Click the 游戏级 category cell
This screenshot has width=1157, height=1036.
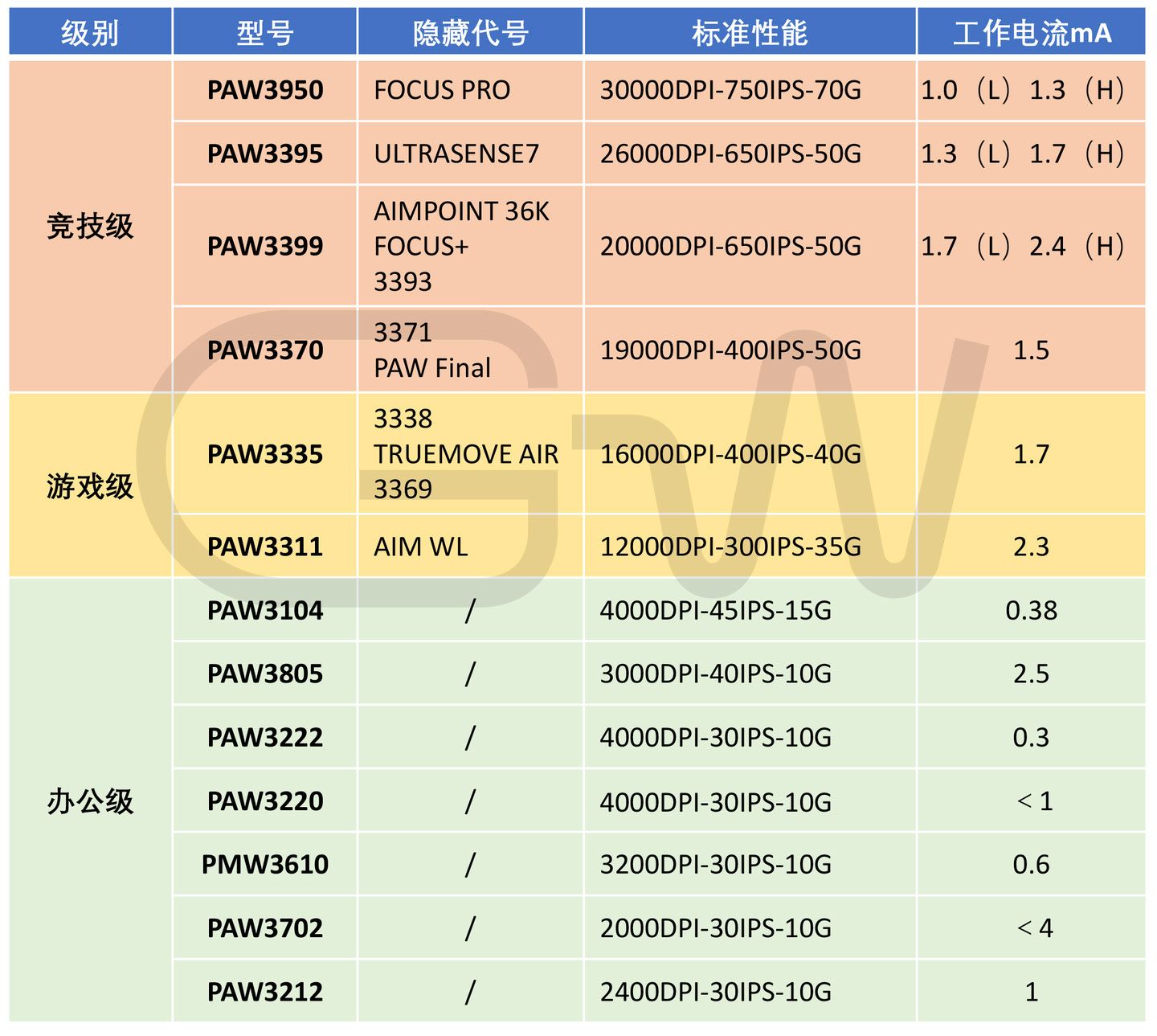point(90,485)
